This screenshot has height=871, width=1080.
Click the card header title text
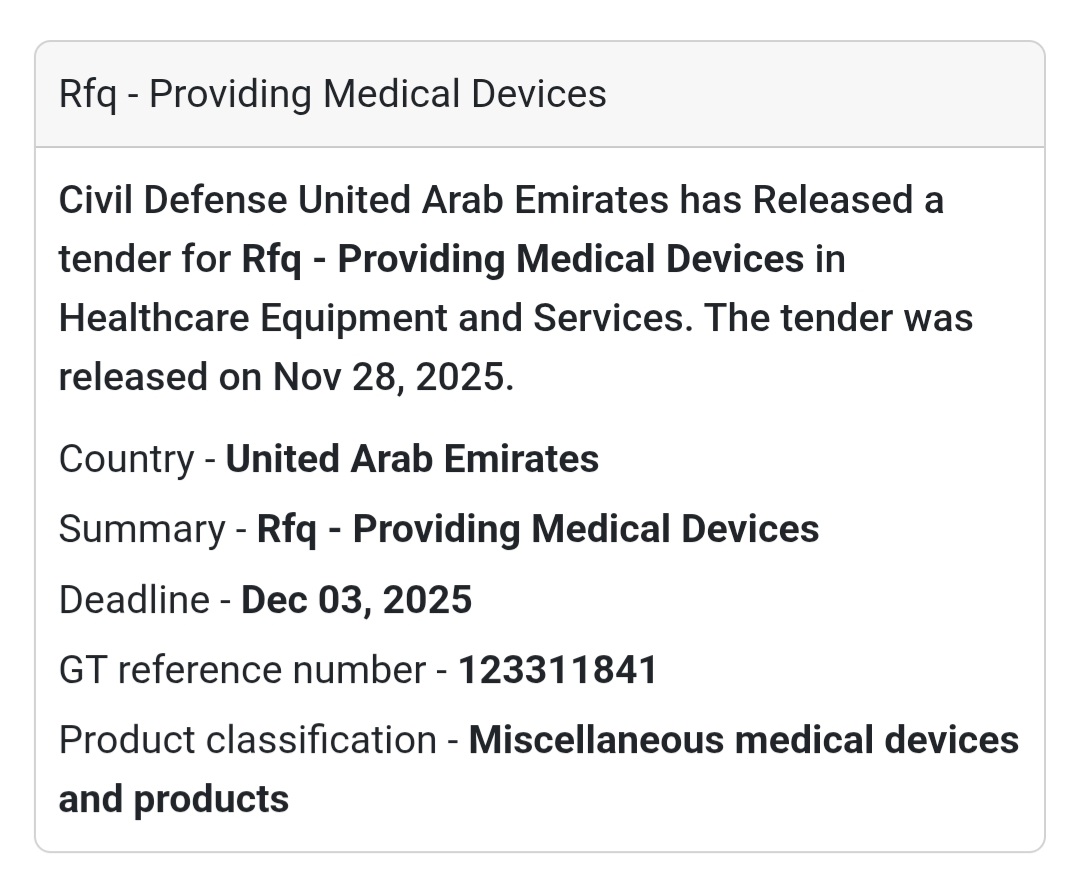(332, 94)
